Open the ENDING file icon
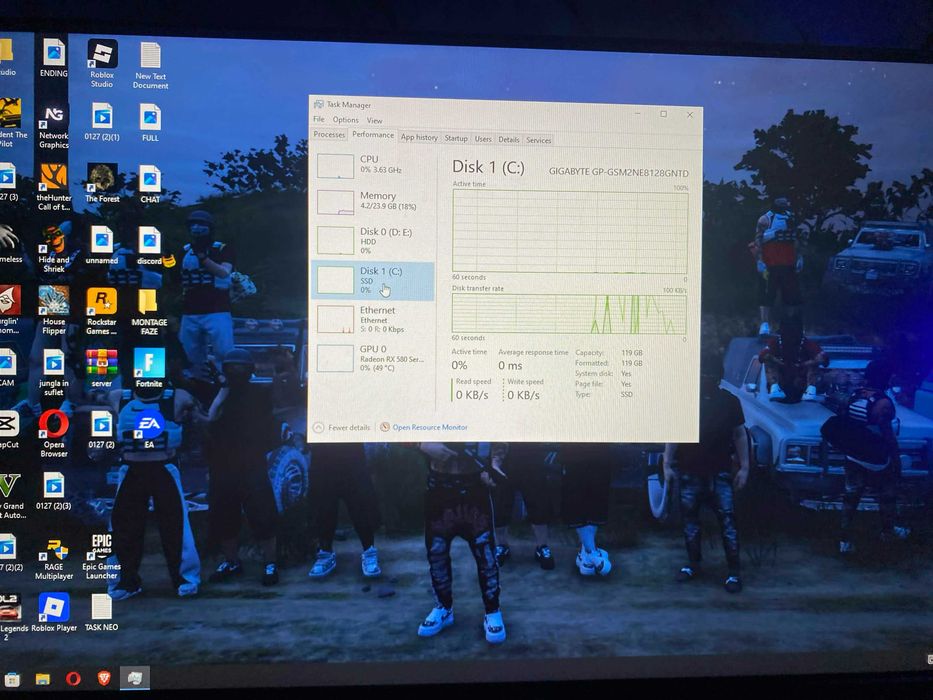 click(54, 58)
